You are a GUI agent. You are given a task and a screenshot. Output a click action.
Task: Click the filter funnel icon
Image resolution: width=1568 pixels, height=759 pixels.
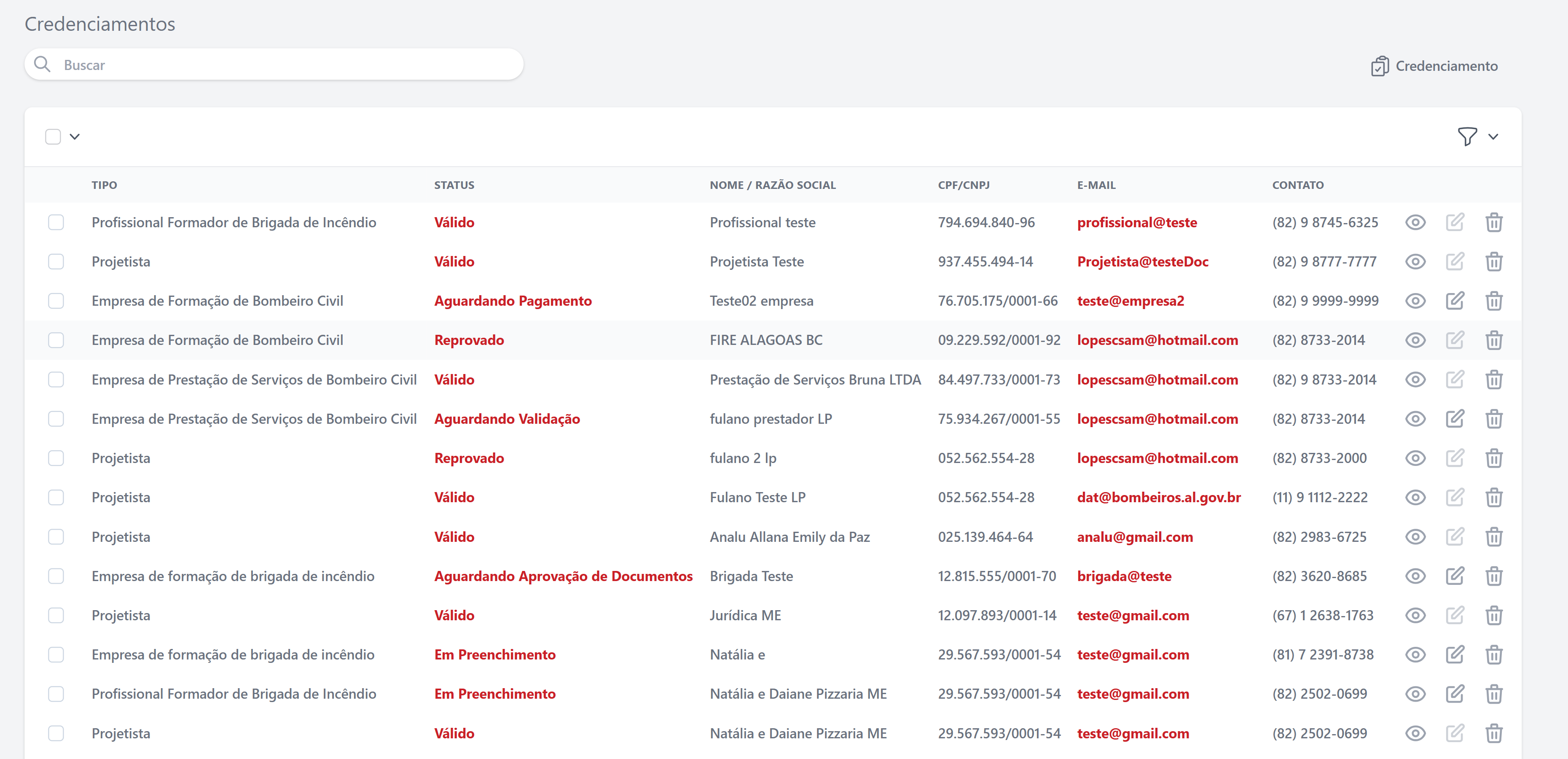(x=1467, y=137)
